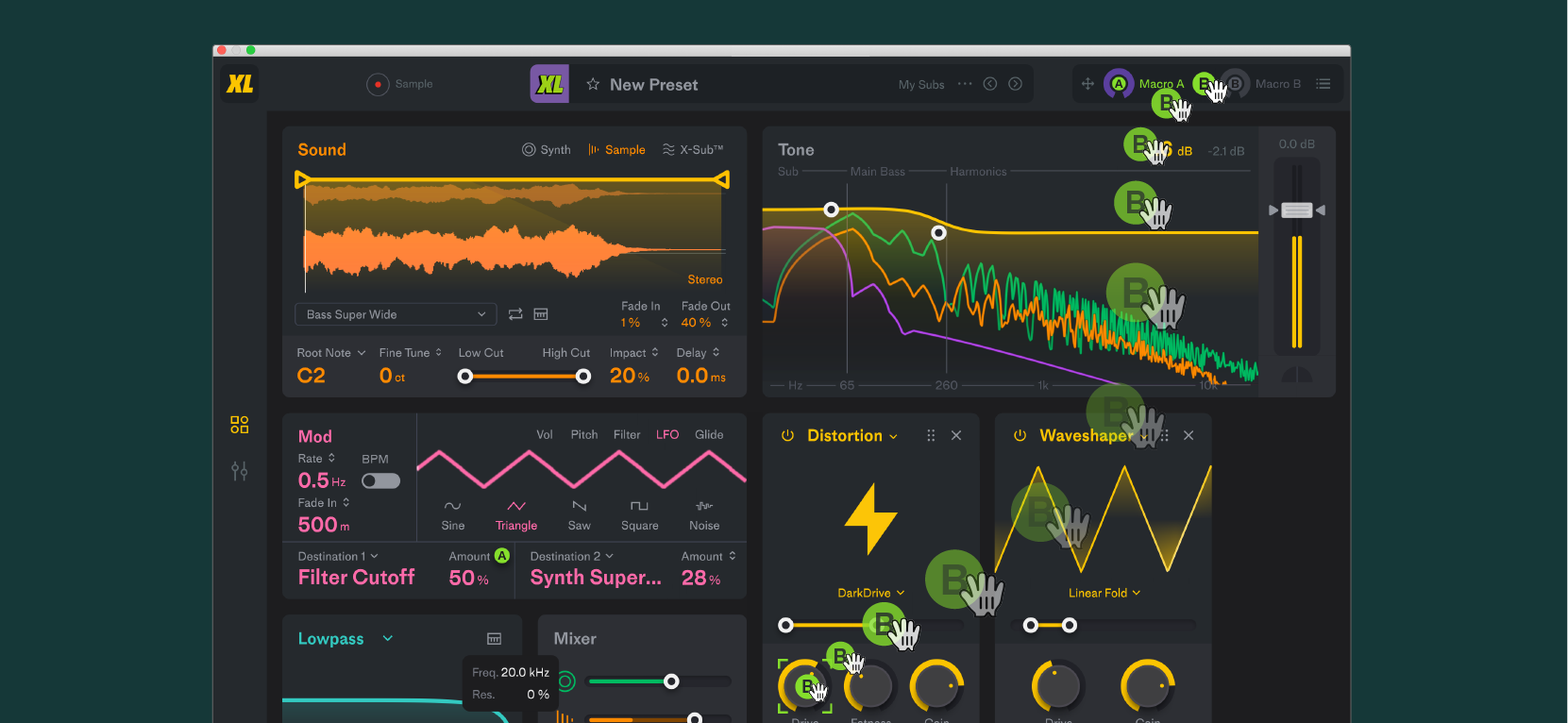Switch to the Sample sound tab
The height and width of the screenshot is (723, 1568).
[x=616, y=149]
